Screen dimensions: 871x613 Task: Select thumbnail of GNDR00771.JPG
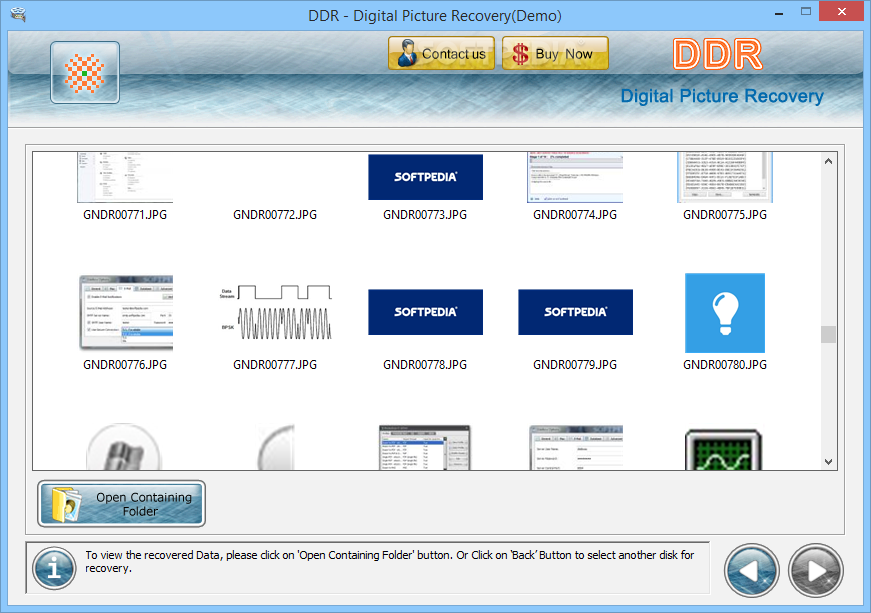tap(125, 177)
